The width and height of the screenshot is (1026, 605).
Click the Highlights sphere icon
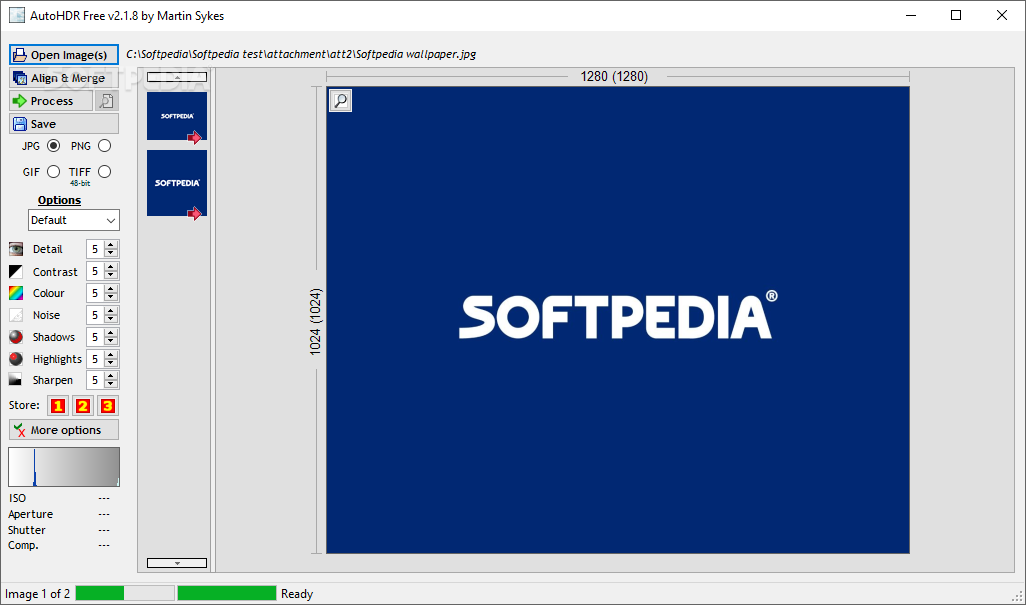pos(16,359)
